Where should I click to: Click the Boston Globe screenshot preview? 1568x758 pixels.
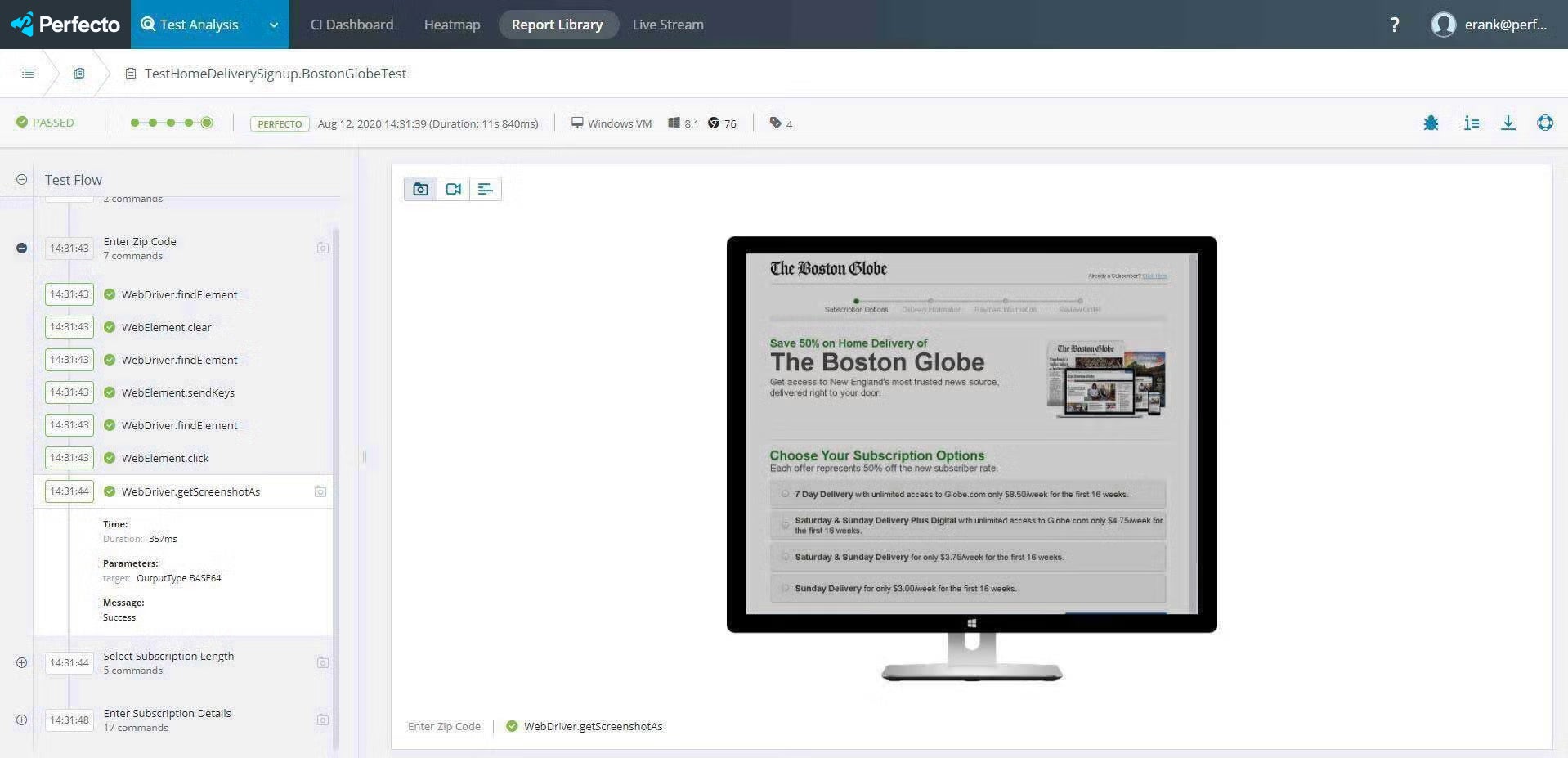[x=971, y=433]
